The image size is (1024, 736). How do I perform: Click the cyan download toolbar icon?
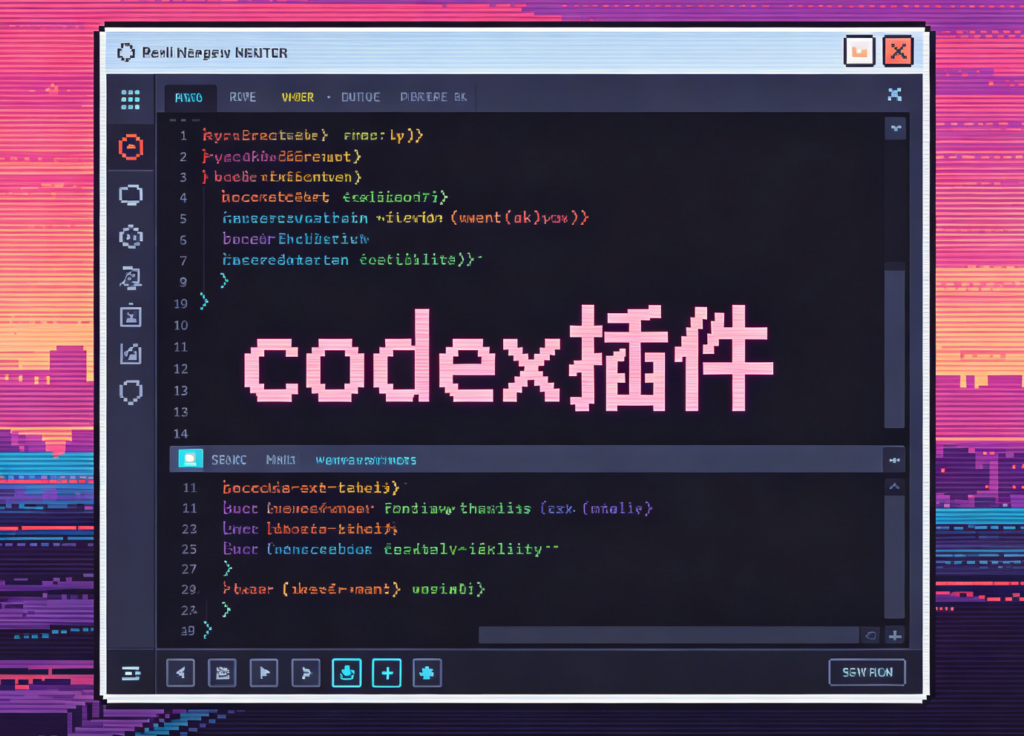click(x=347, y=673)
